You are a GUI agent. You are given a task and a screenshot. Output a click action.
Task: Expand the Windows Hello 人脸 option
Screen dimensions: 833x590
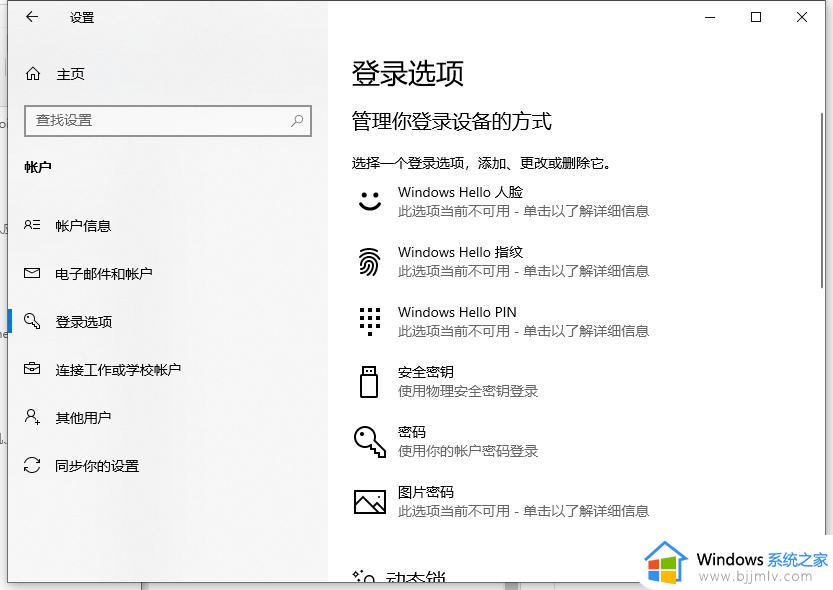pyautogui.click(x=502, y=201)
